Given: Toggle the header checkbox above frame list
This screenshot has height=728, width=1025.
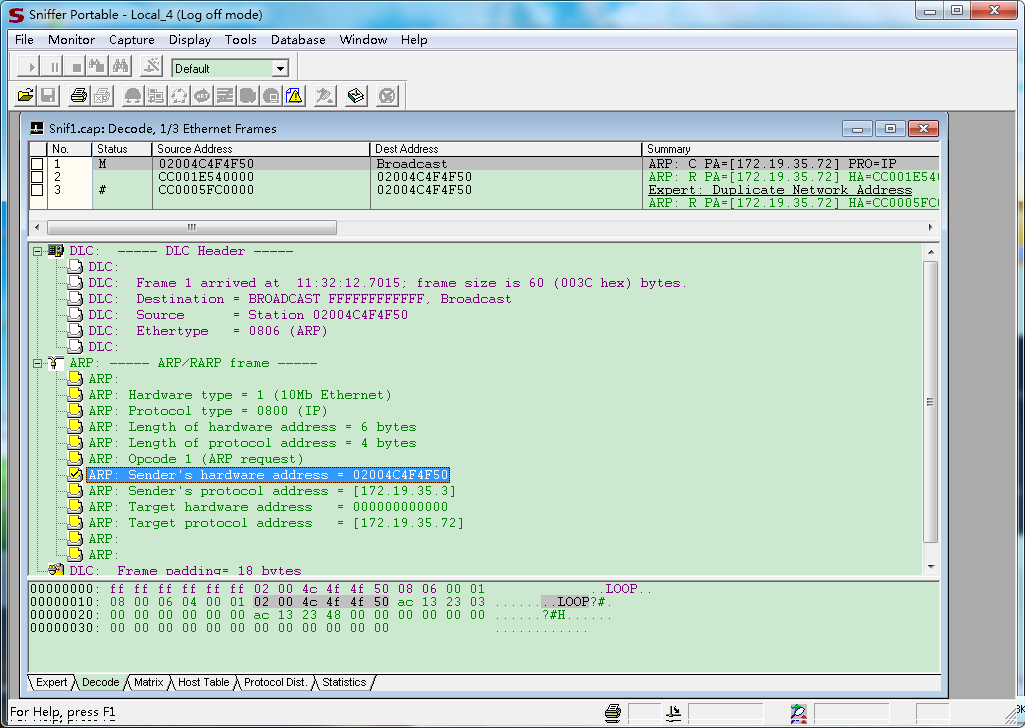Looking at the screenshot, I should 39,149.
